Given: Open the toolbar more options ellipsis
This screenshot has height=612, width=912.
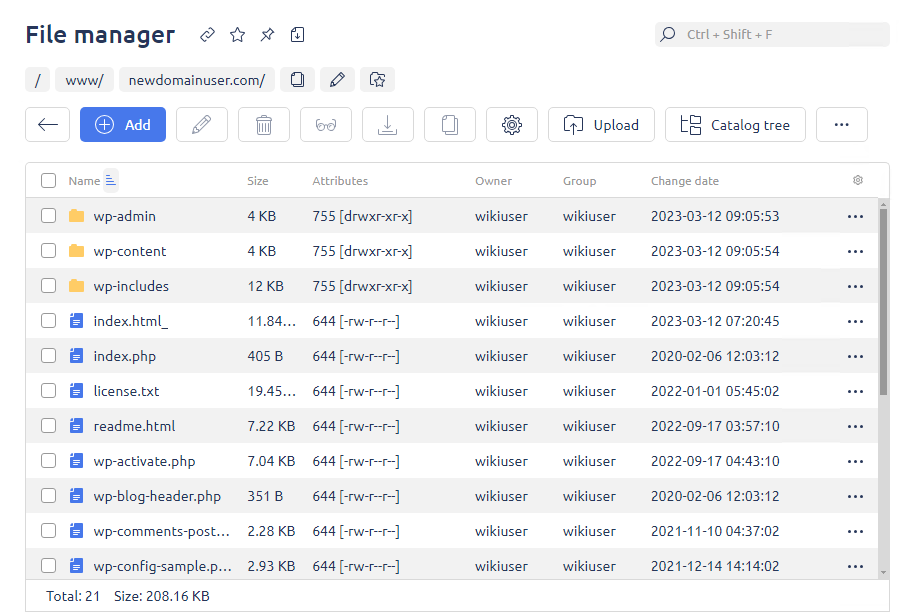Looking at the screenshot, I should [842, 124].
